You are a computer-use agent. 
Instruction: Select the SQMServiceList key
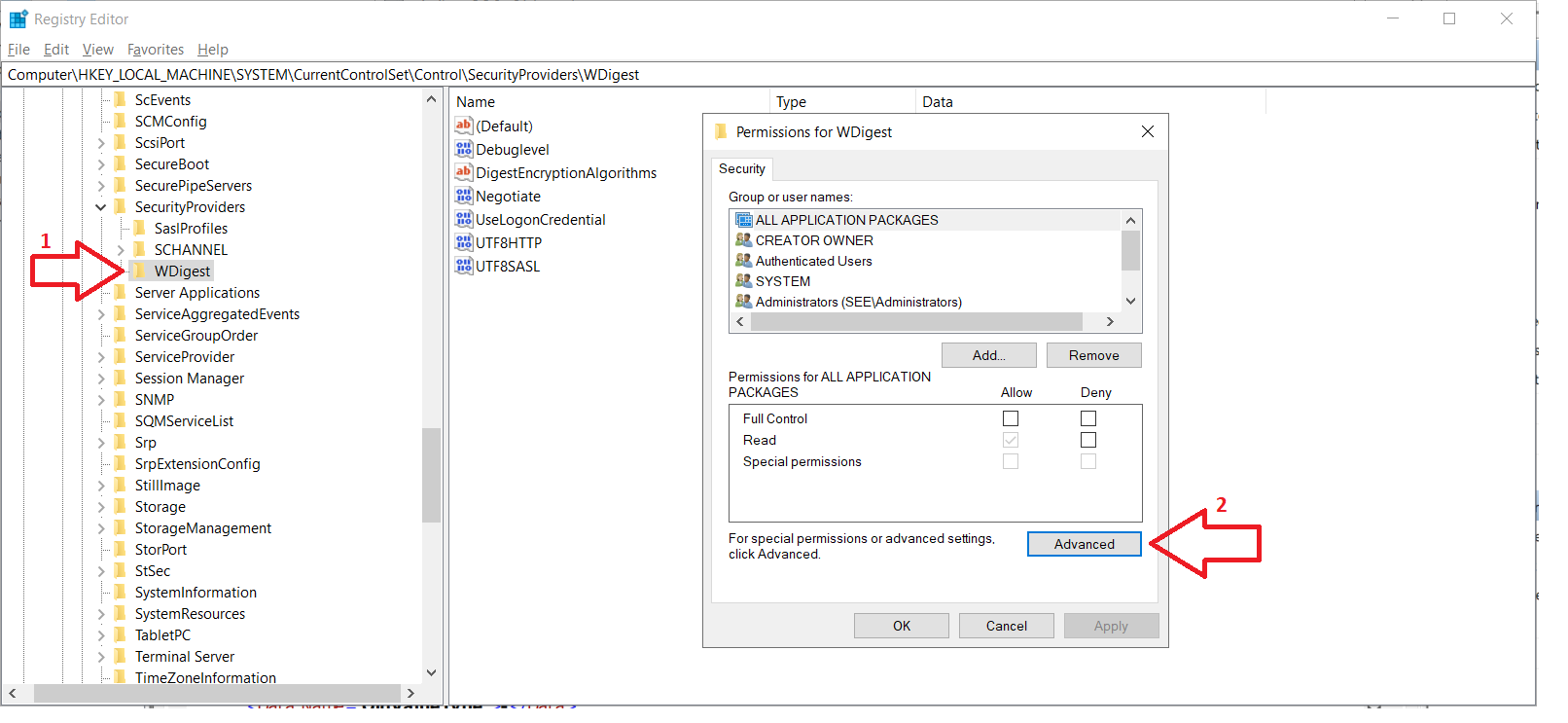[x=184, y=420]
